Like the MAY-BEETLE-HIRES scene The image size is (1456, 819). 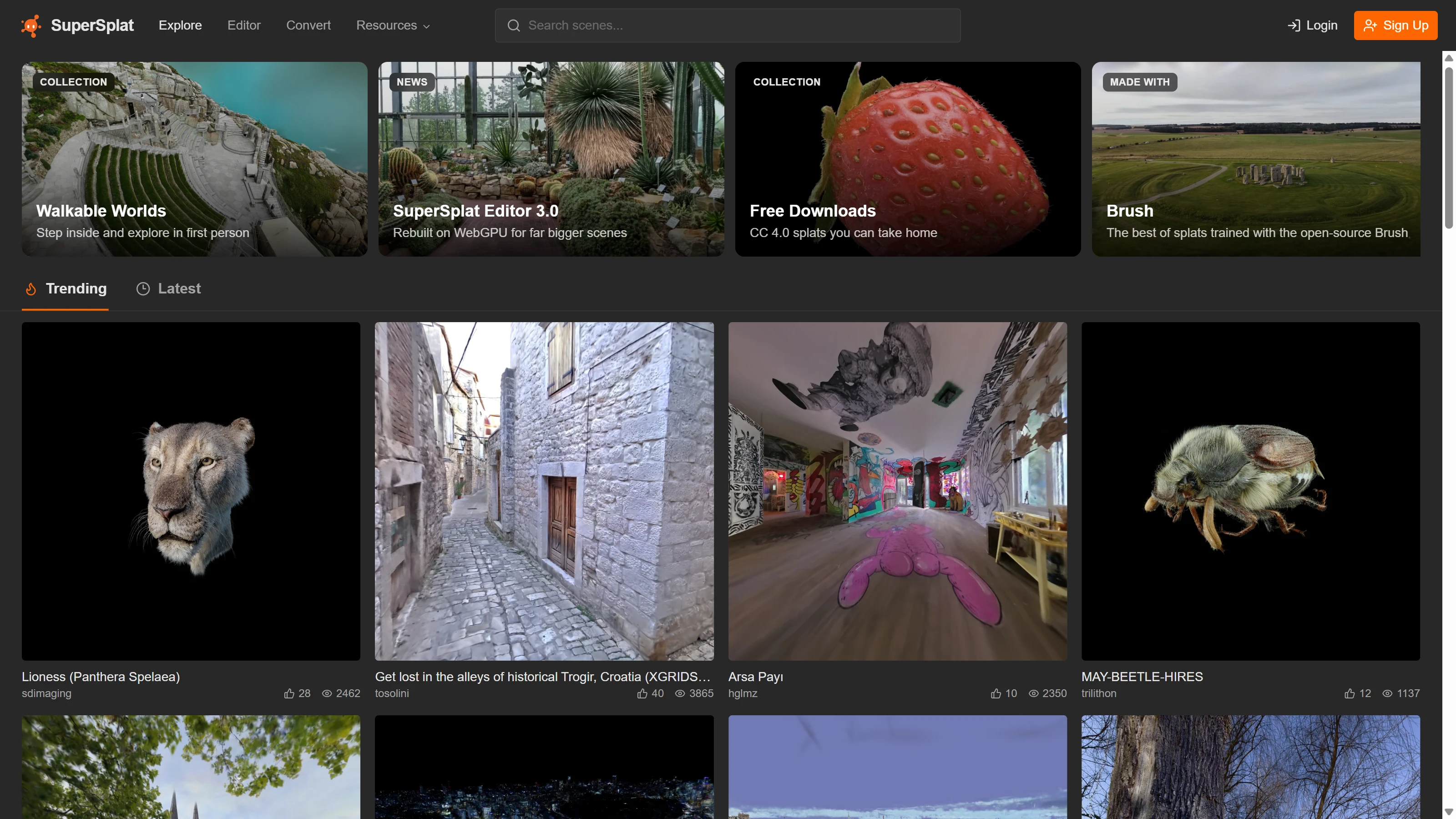tap(1350, 693)
